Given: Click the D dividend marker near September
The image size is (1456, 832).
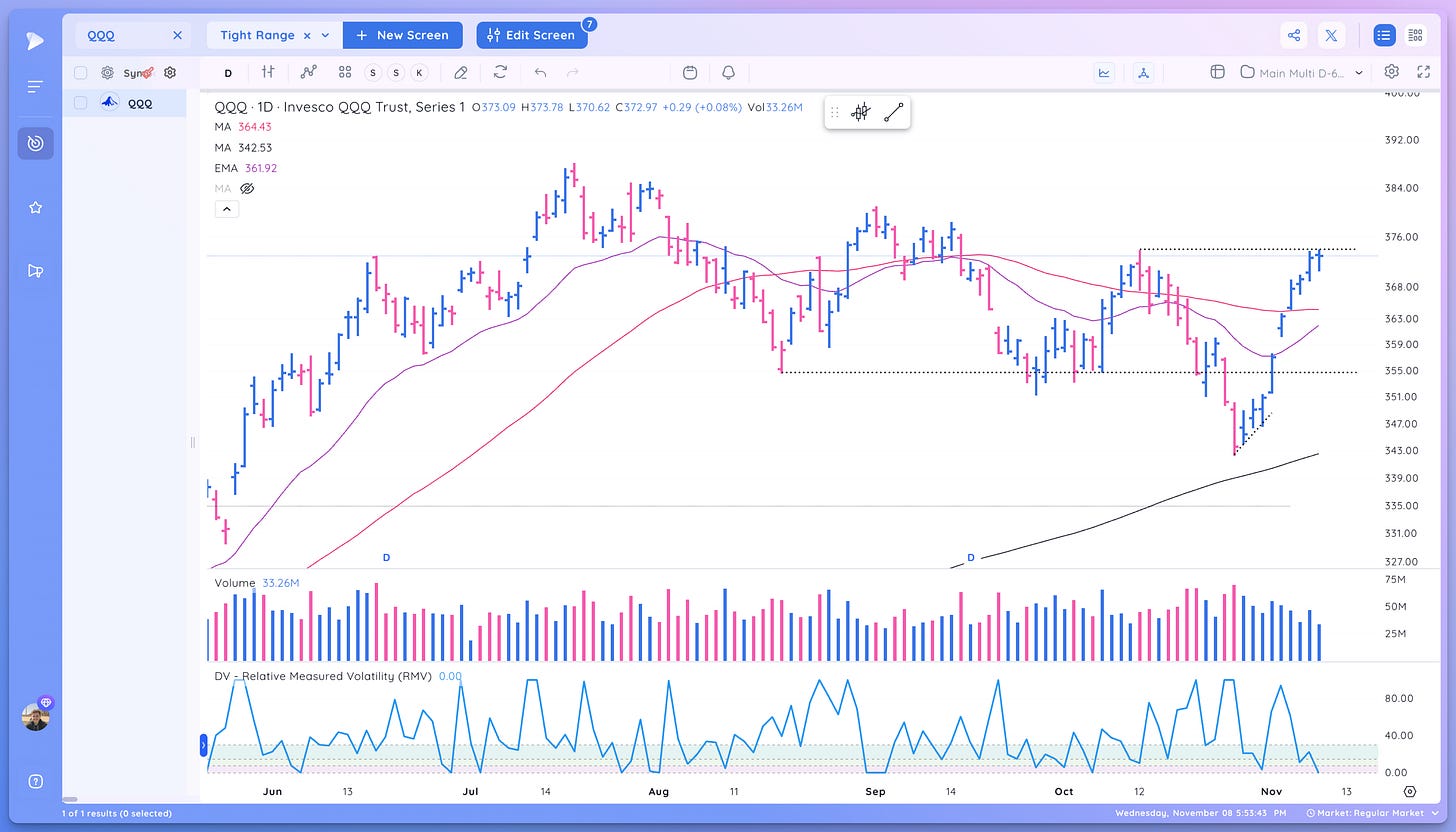Looking at the screenshot, I should [970, 557].
